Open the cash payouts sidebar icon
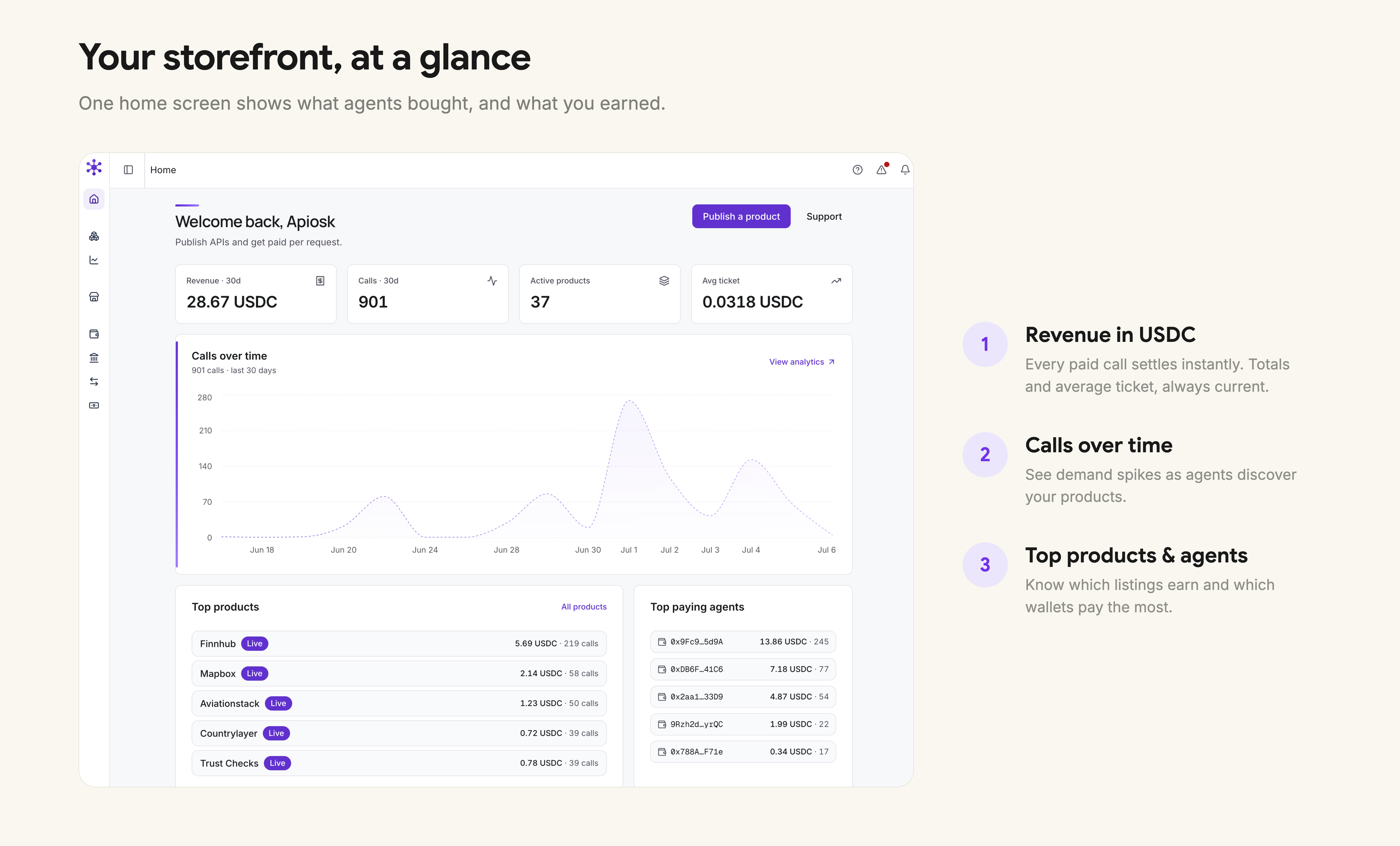 click(x=94, y=405)
